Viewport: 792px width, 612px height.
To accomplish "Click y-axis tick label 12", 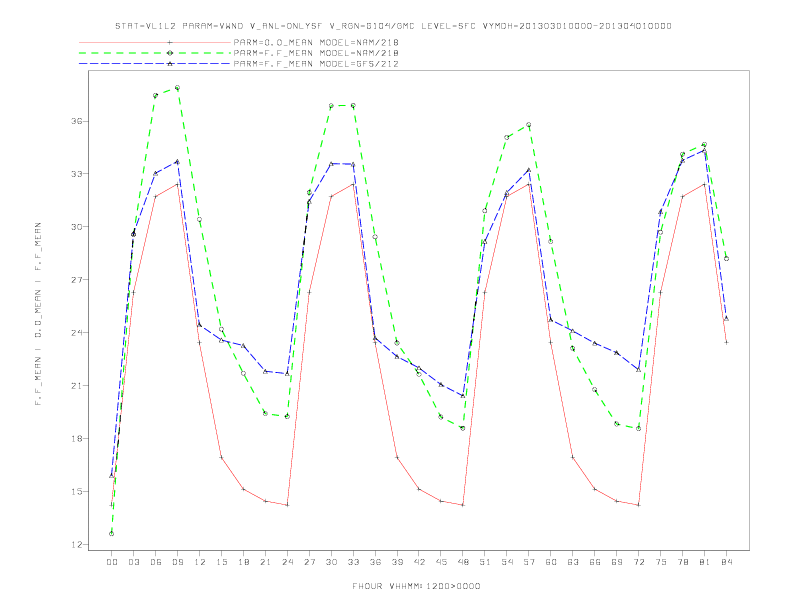I will pyautogui.click(x=77, y=545).
